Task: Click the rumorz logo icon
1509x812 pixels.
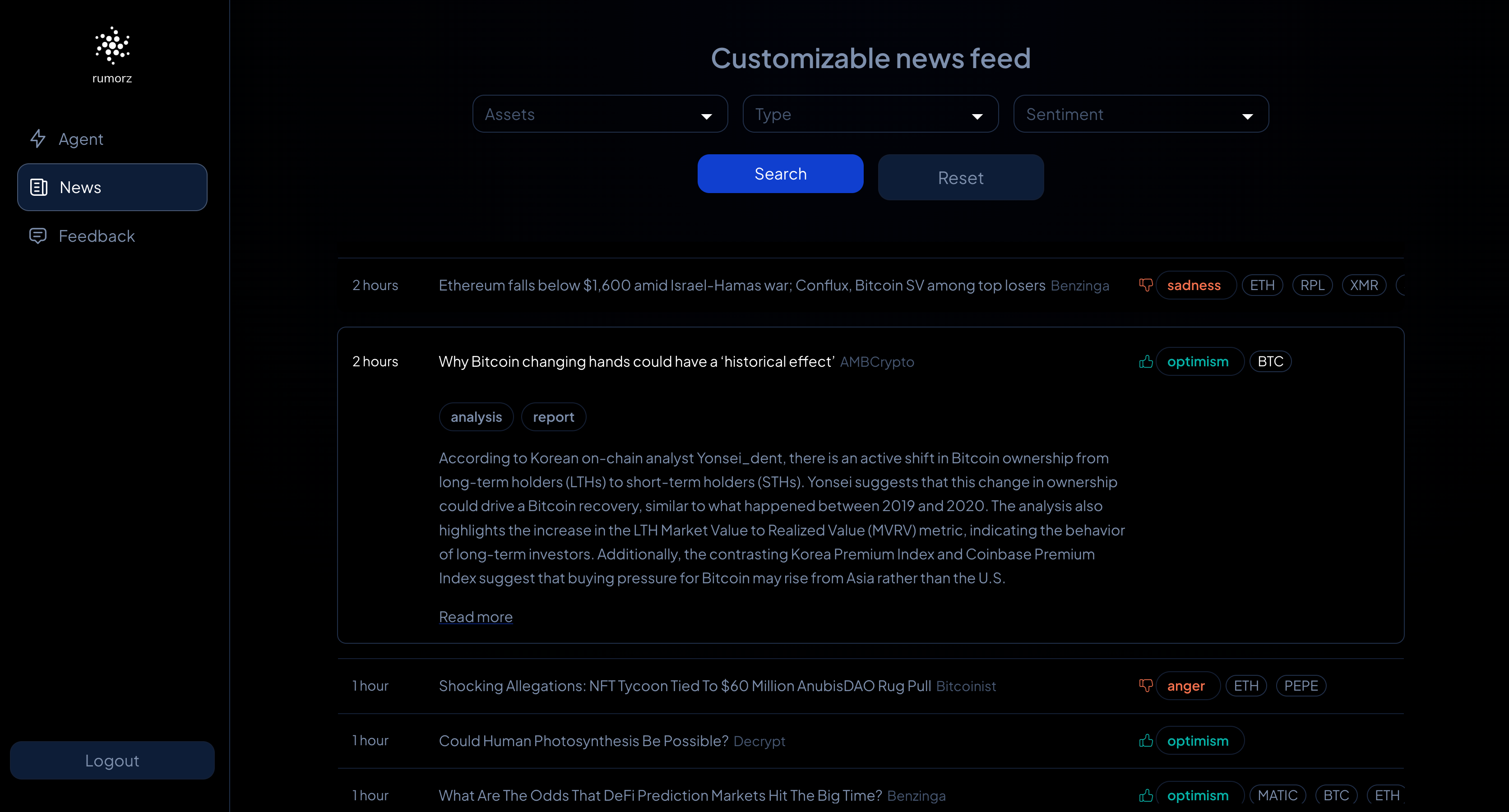Action: coord(112,46)
